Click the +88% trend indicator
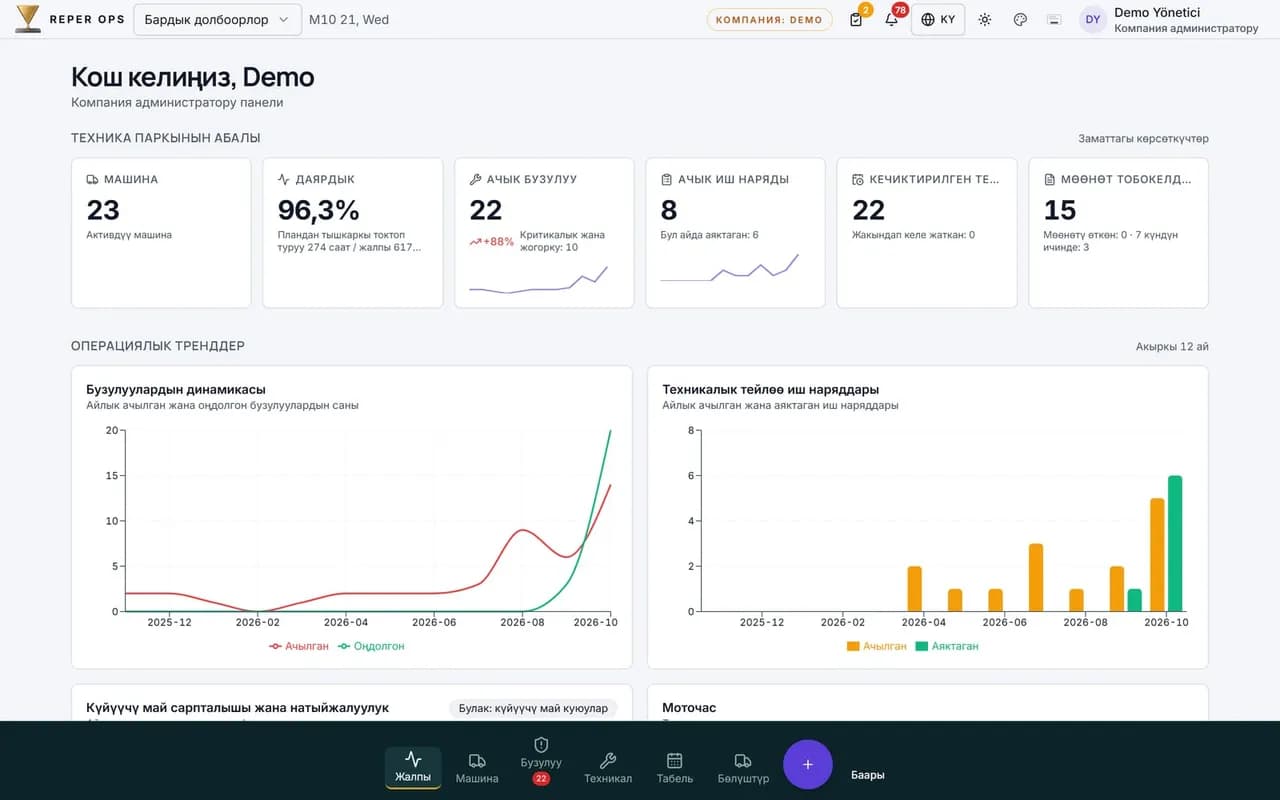The image size is (1280, 800). (491, 242)
